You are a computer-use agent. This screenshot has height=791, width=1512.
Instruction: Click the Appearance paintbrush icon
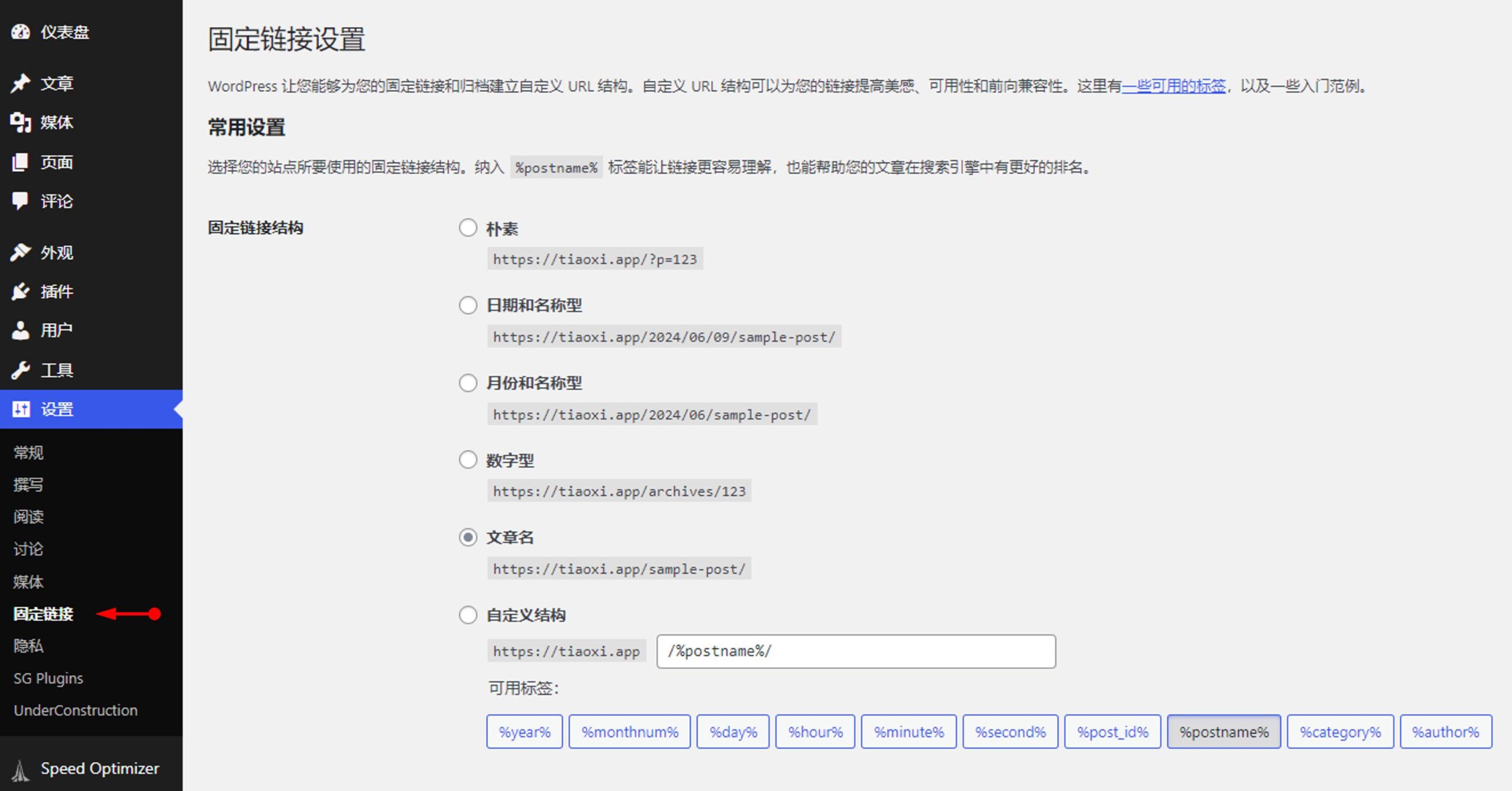20,252
